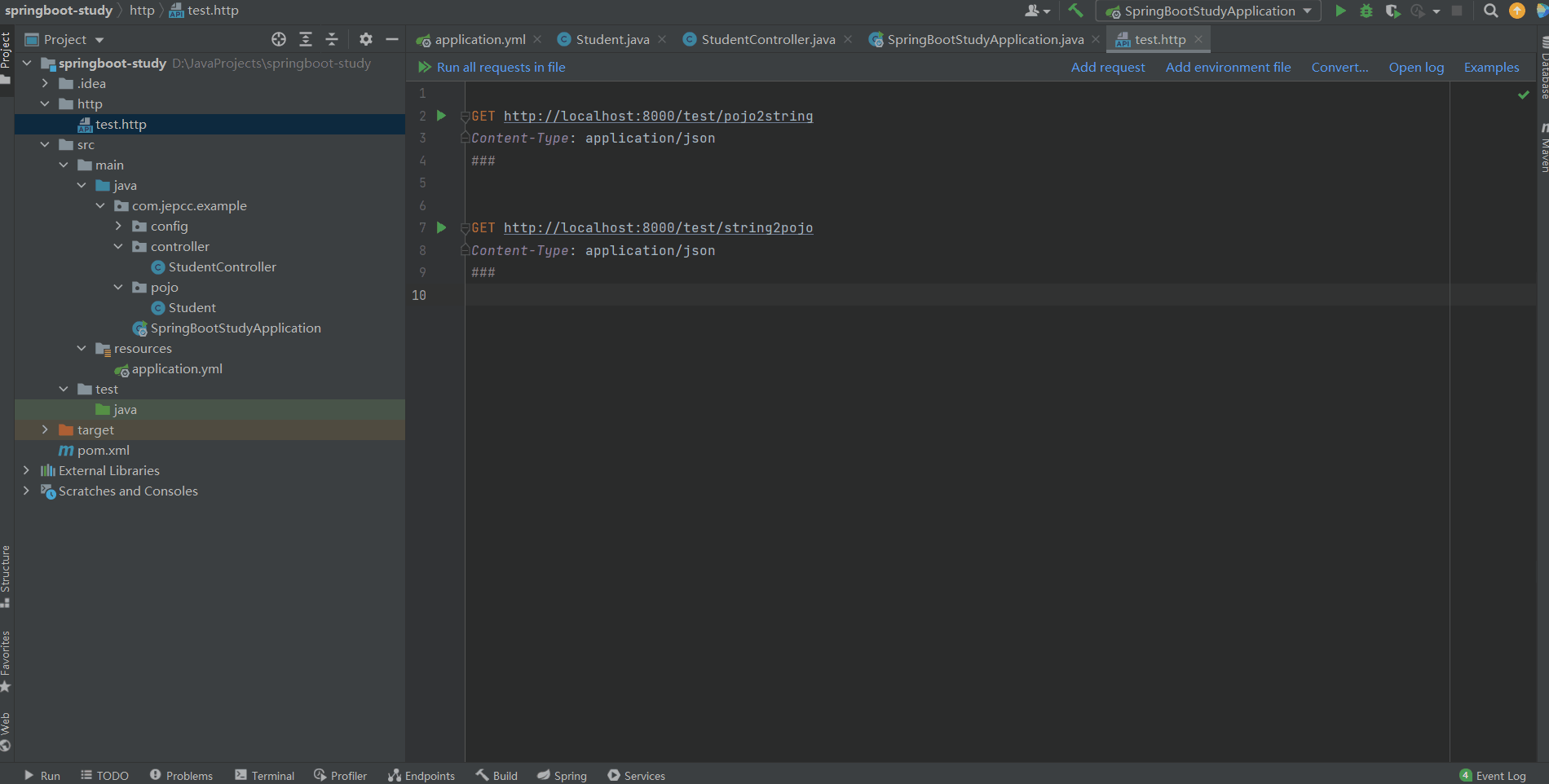Screen dimensions: 1549x784
Task: Click the Examples link
Action: tap(1491, 67)
